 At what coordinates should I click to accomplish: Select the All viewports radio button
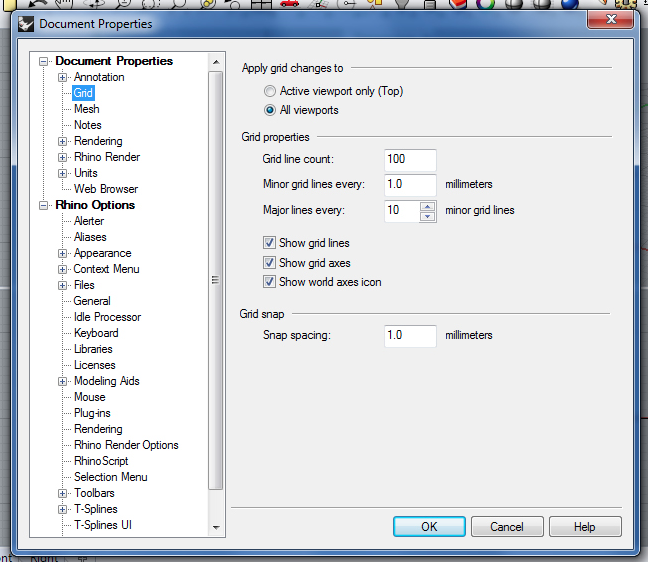pos(270,110)
